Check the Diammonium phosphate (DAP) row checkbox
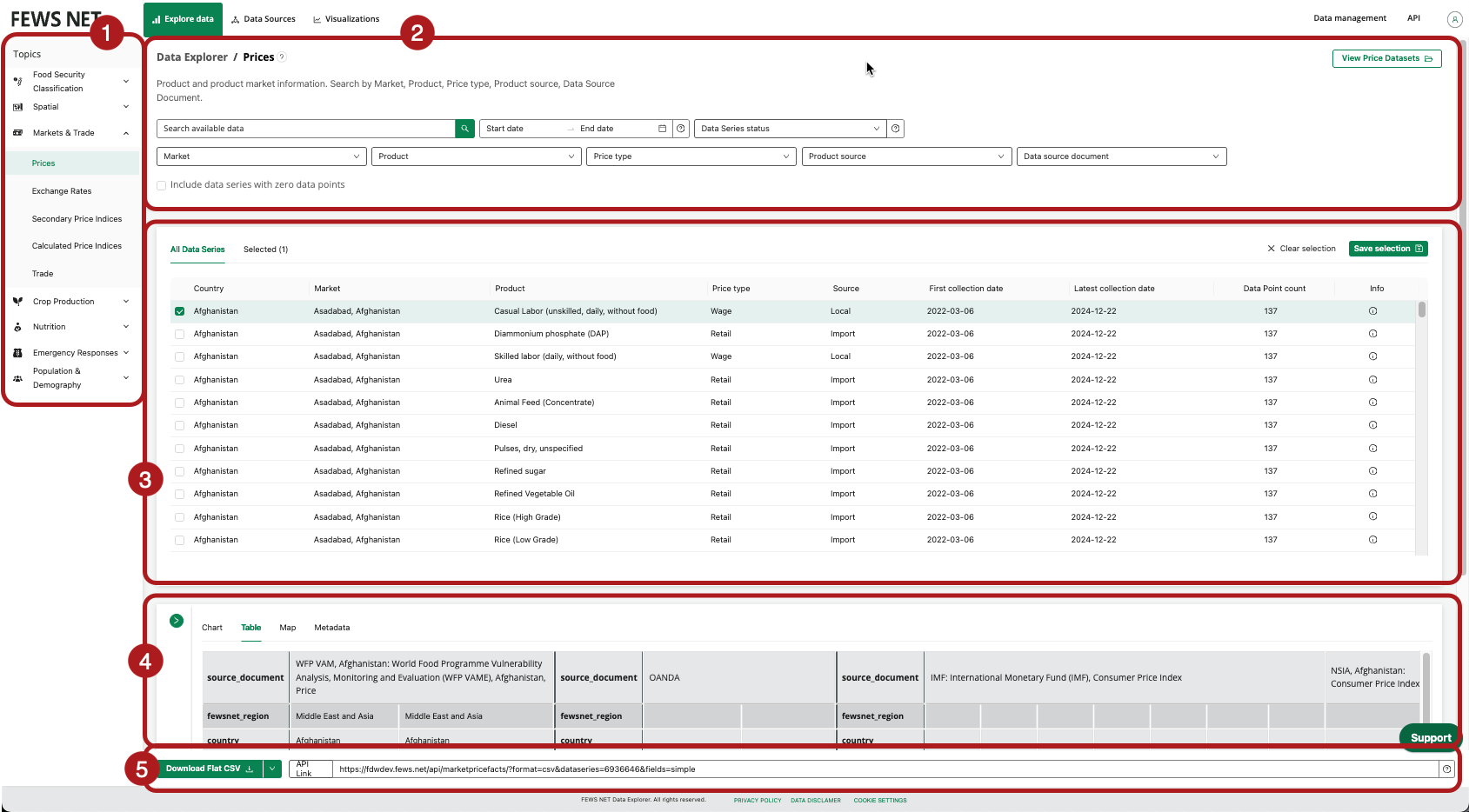Screen dimensions: 1469x812 (x=180, y=334)
